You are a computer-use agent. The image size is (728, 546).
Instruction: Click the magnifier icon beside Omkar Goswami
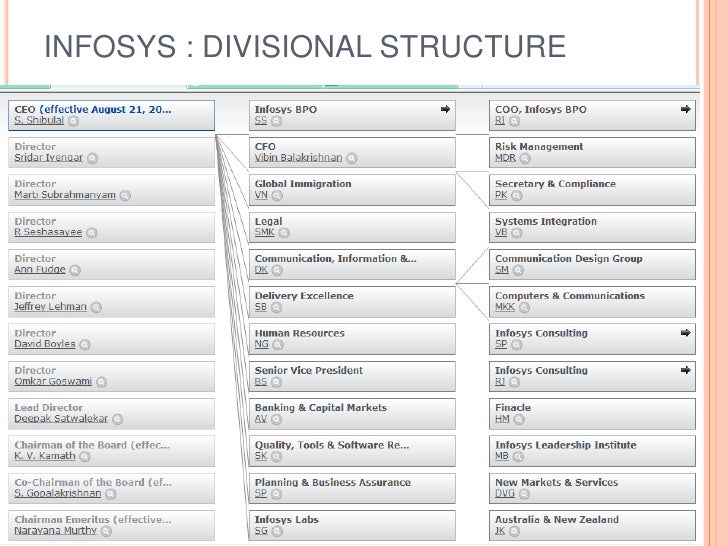[101, 382]
